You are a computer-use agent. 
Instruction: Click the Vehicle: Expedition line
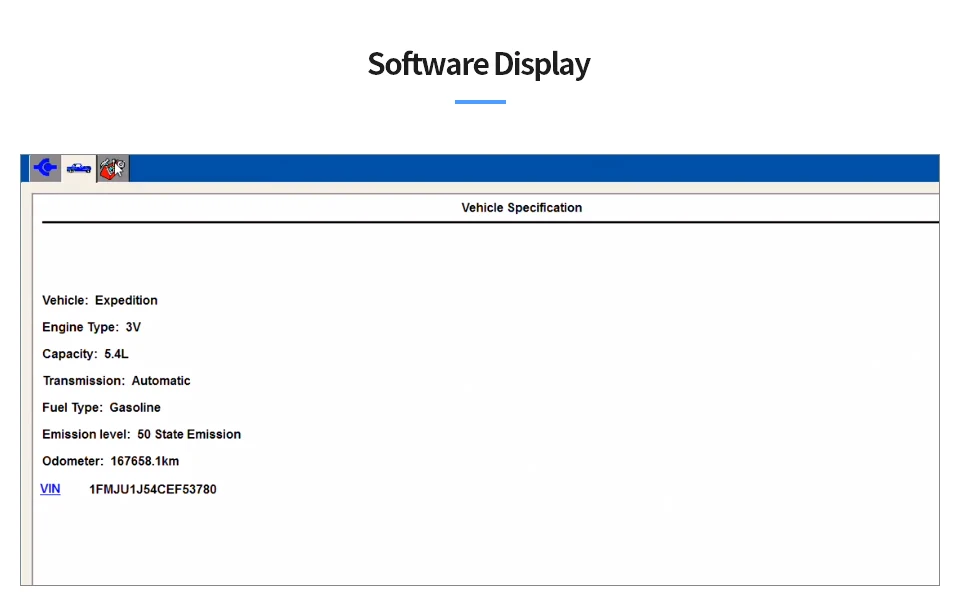(x=100, y=300)
